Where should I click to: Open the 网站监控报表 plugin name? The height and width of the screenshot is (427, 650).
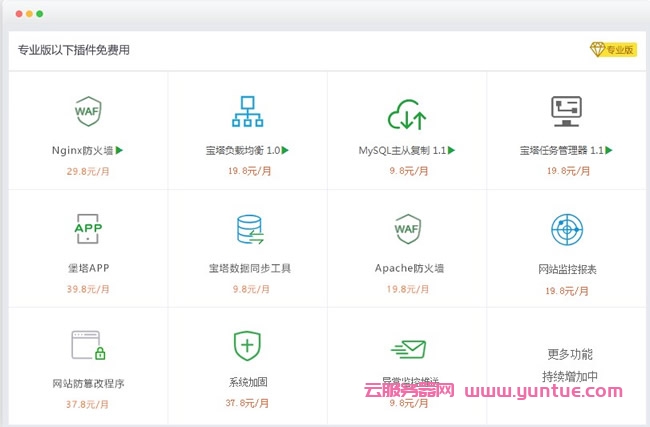click(567, 269)
